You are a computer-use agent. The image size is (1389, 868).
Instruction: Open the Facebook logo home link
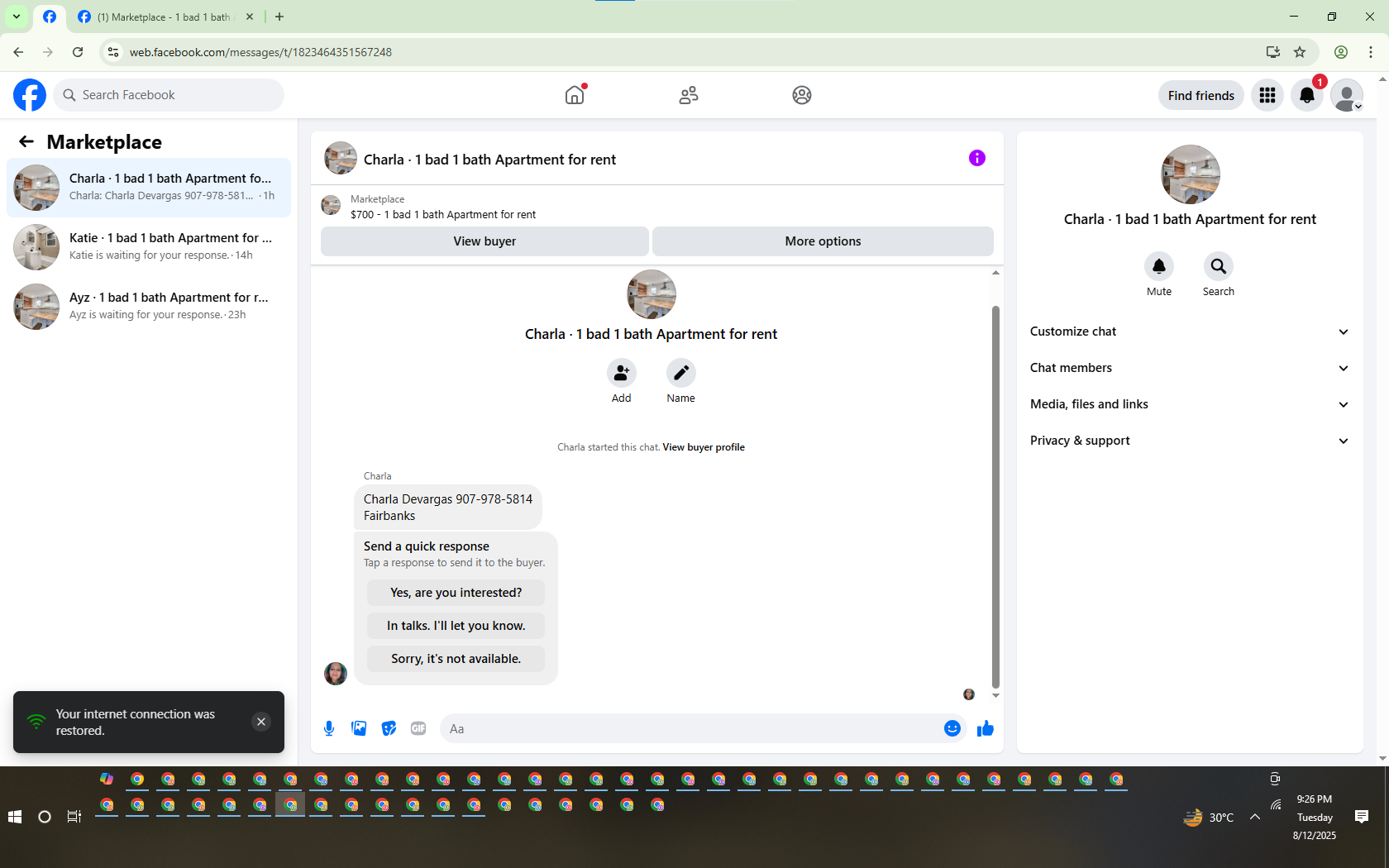[30, 95]
